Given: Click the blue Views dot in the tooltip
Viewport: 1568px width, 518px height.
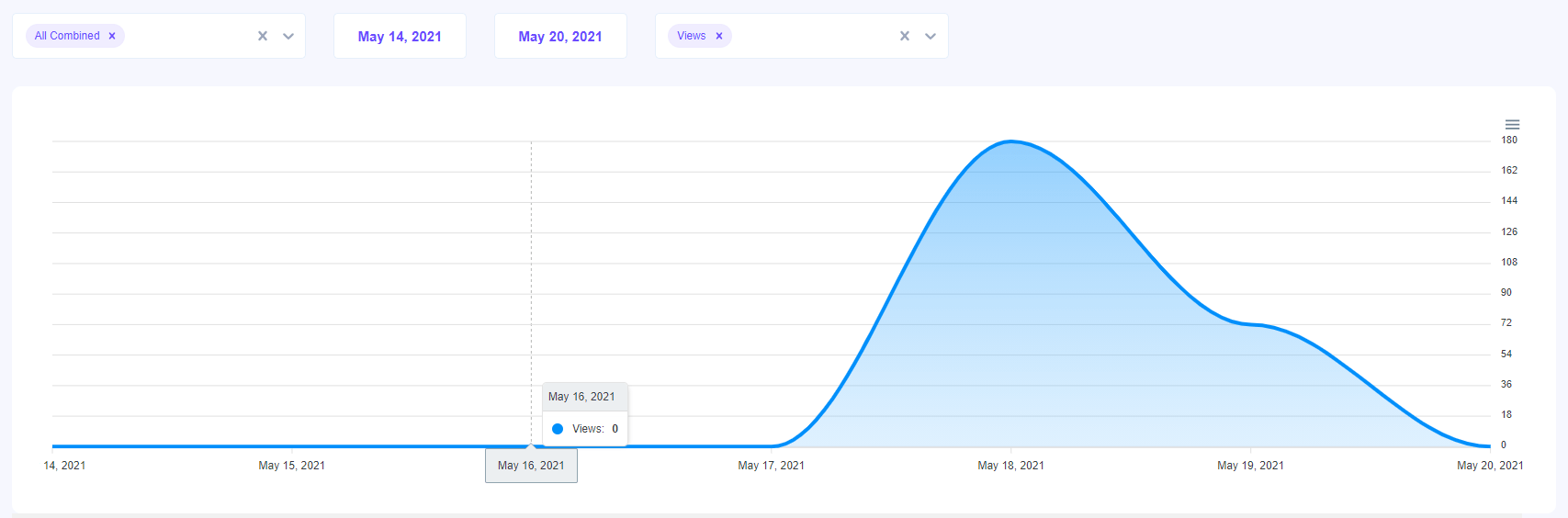Looking at the screenshot, I should pyautogui.click(x=558, y=429).
